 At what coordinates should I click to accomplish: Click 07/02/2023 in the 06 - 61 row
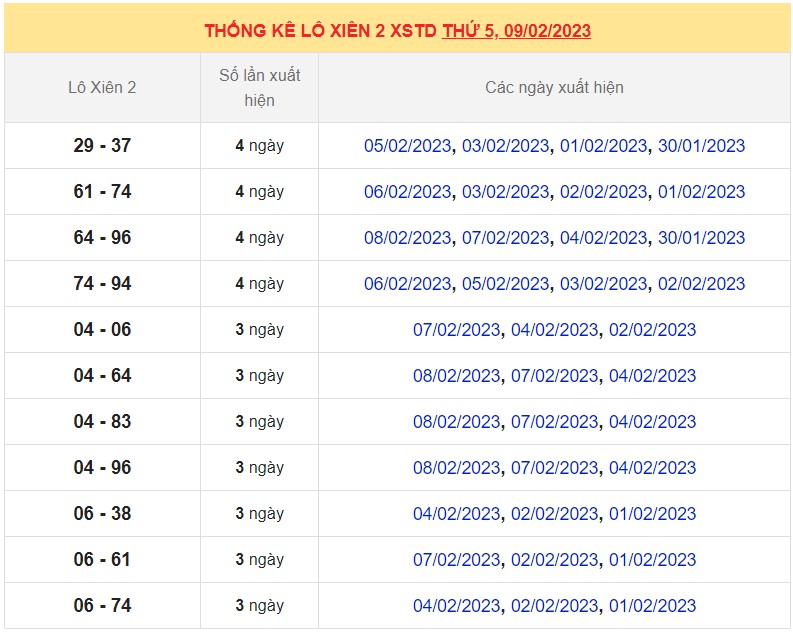(456, 560)
